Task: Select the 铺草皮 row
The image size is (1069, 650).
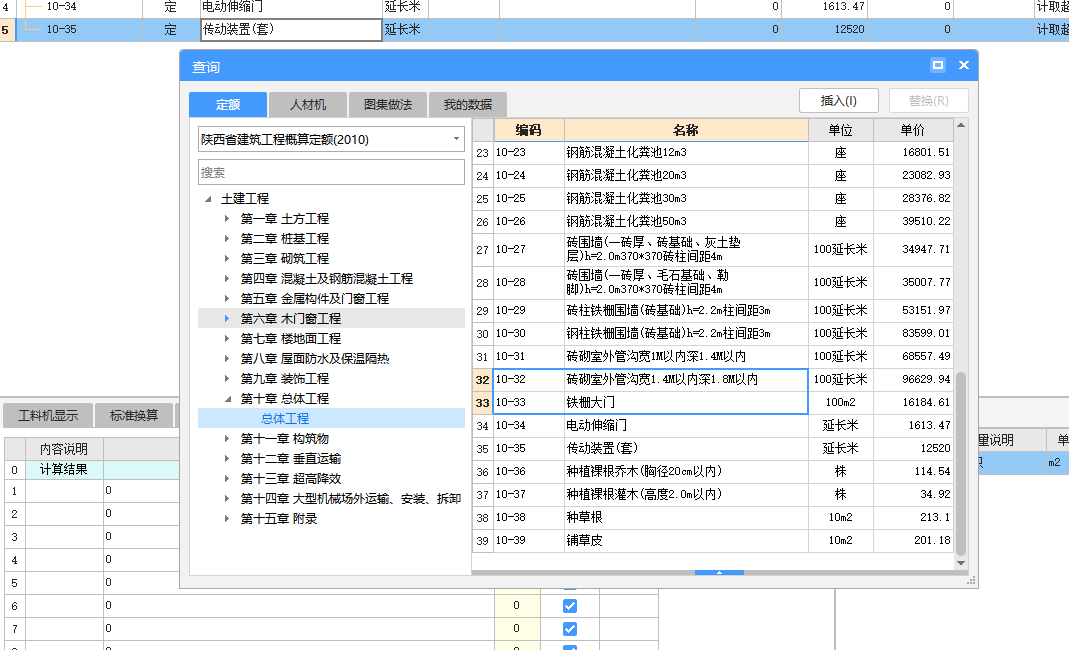Action: [712, 540]
